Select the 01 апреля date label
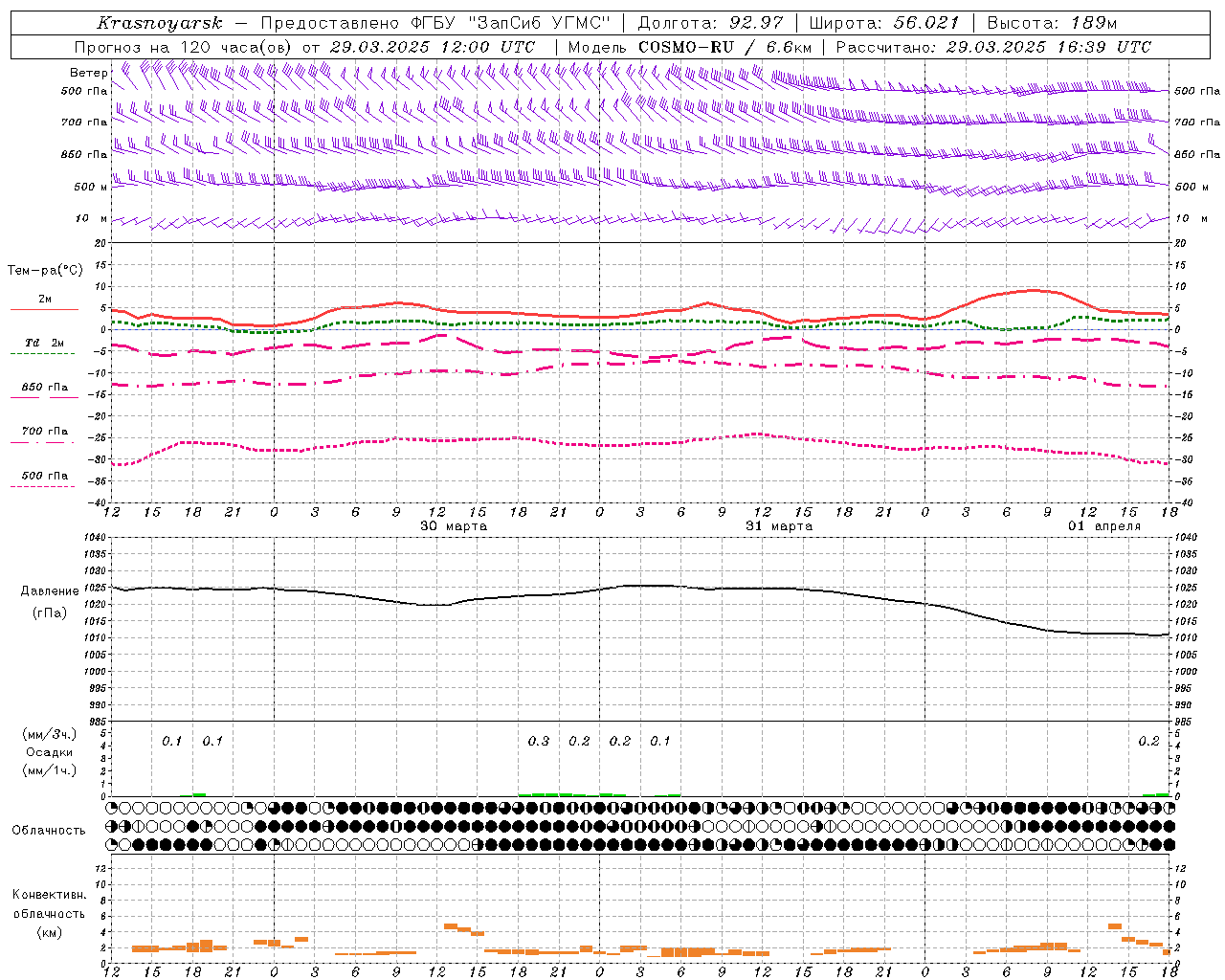This screenshot has width=1225, height=980. [x=1104, y=526]
